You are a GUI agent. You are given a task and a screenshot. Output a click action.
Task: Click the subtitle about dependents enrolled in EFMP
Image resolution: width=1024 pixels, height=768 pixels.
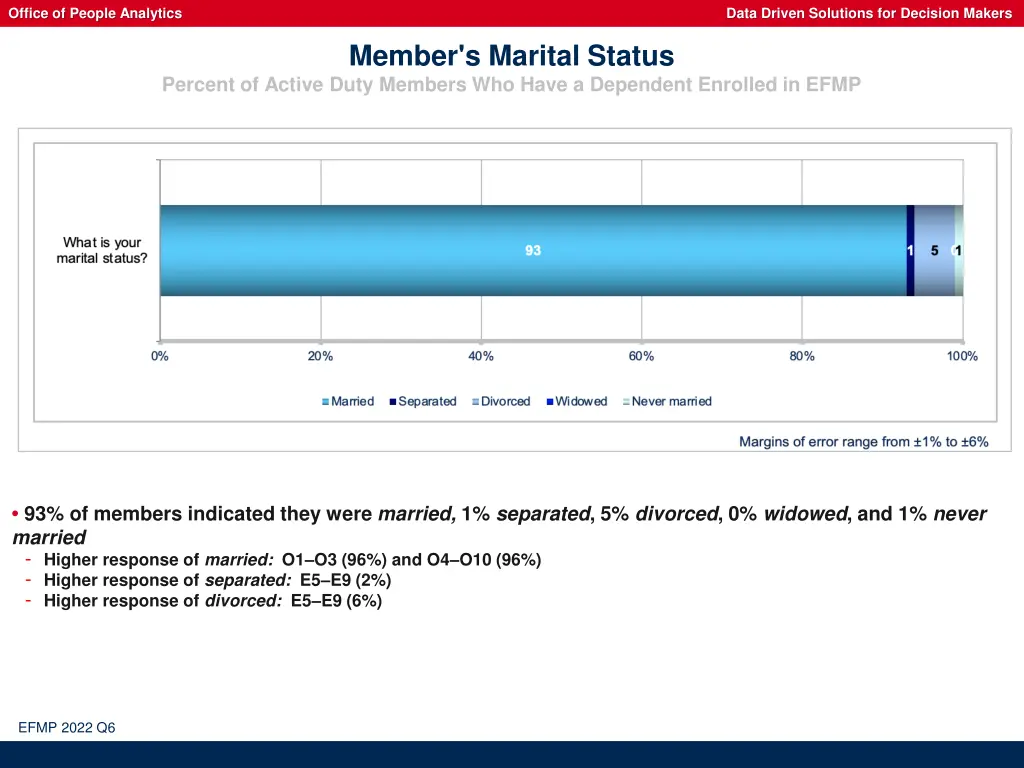click(511, 85)
